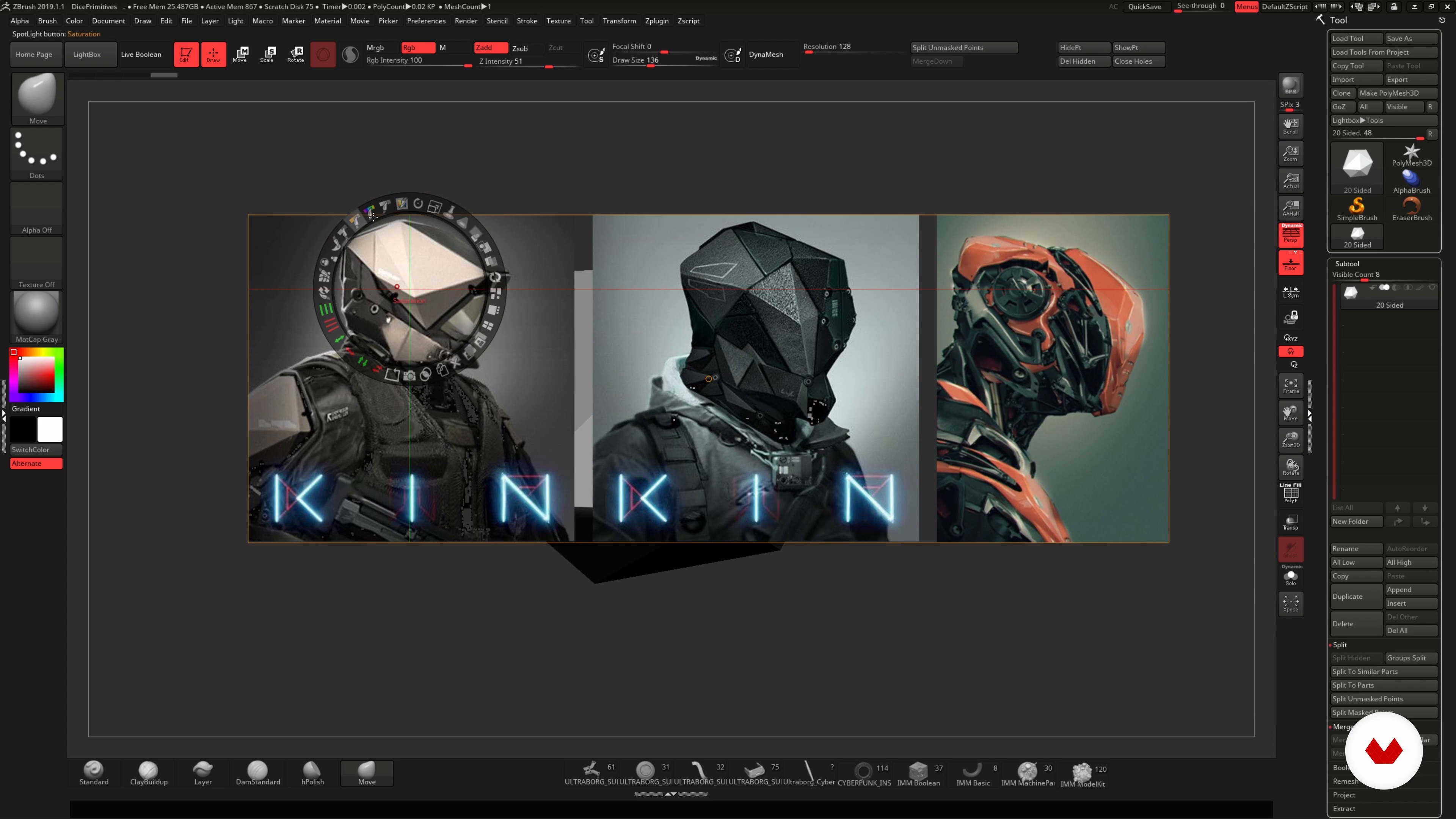Select the IMM Boolean insert brush

click(918, 774)
